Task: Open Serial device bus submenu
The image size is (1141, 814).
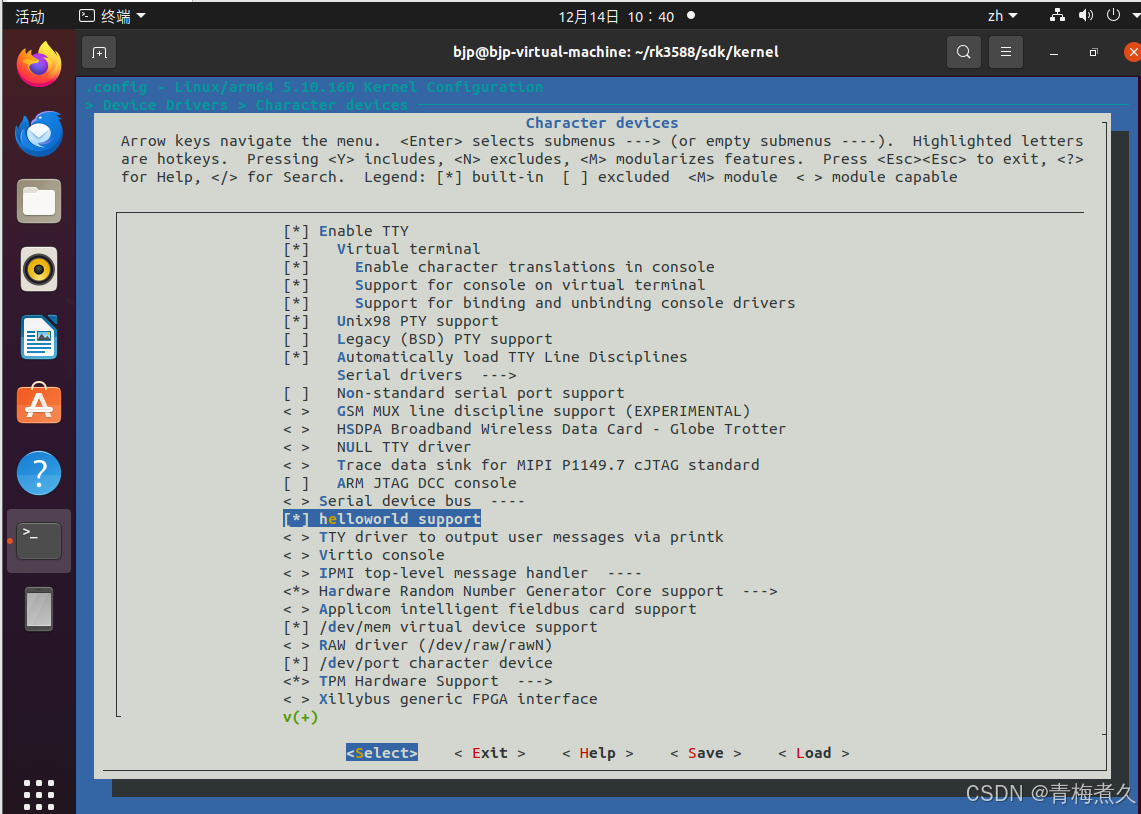Action: click(404, 500)
